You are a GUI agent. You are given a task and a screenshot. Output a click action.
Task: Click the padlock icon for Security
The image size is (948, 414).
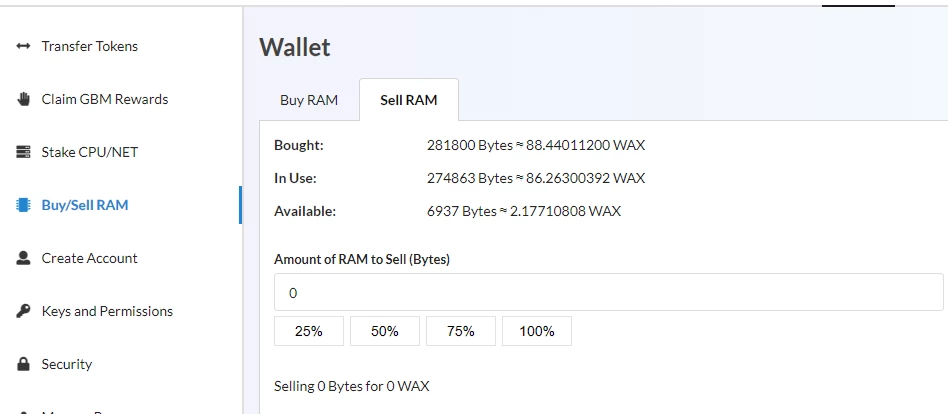23,364
